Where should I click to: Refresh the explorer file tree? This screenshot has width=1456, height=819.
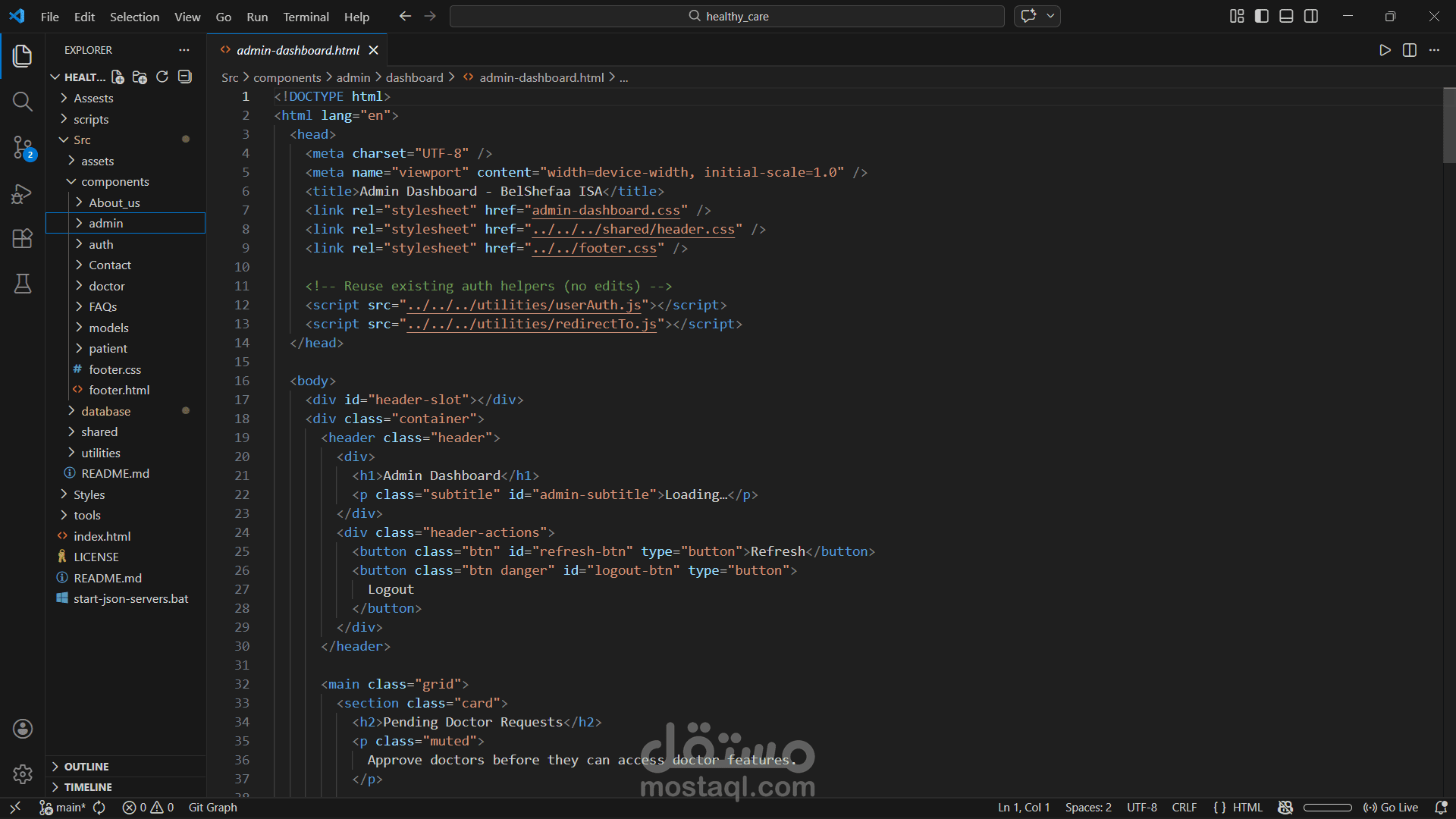(x=162, y=77)
